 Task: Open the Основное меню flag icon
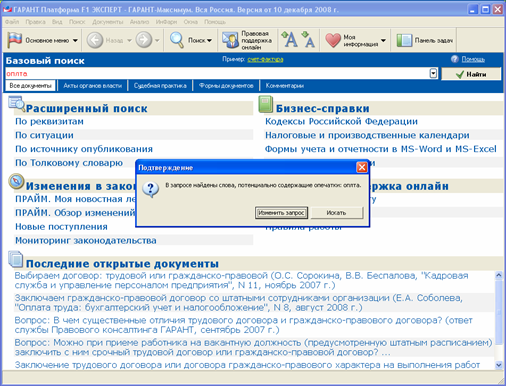[x=15, y=40]
